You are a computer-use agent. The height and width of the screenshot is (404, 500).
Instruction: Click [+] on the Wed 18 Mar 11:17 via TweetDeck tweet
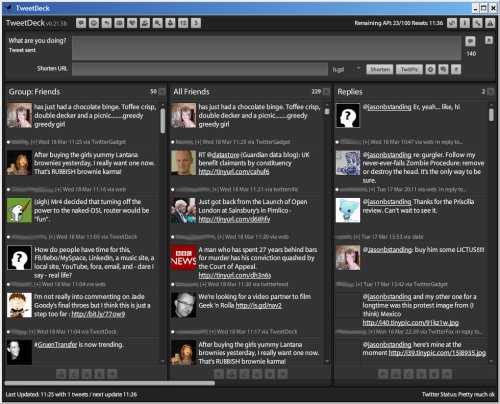coord(212,332)
